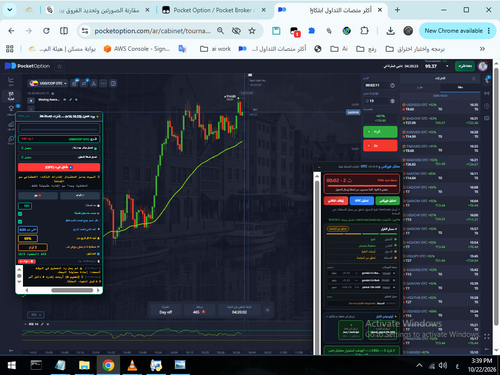Open the H3 timeframe dropdown below chart
This screenshot has height=375, width=500.
click(35, 315)
